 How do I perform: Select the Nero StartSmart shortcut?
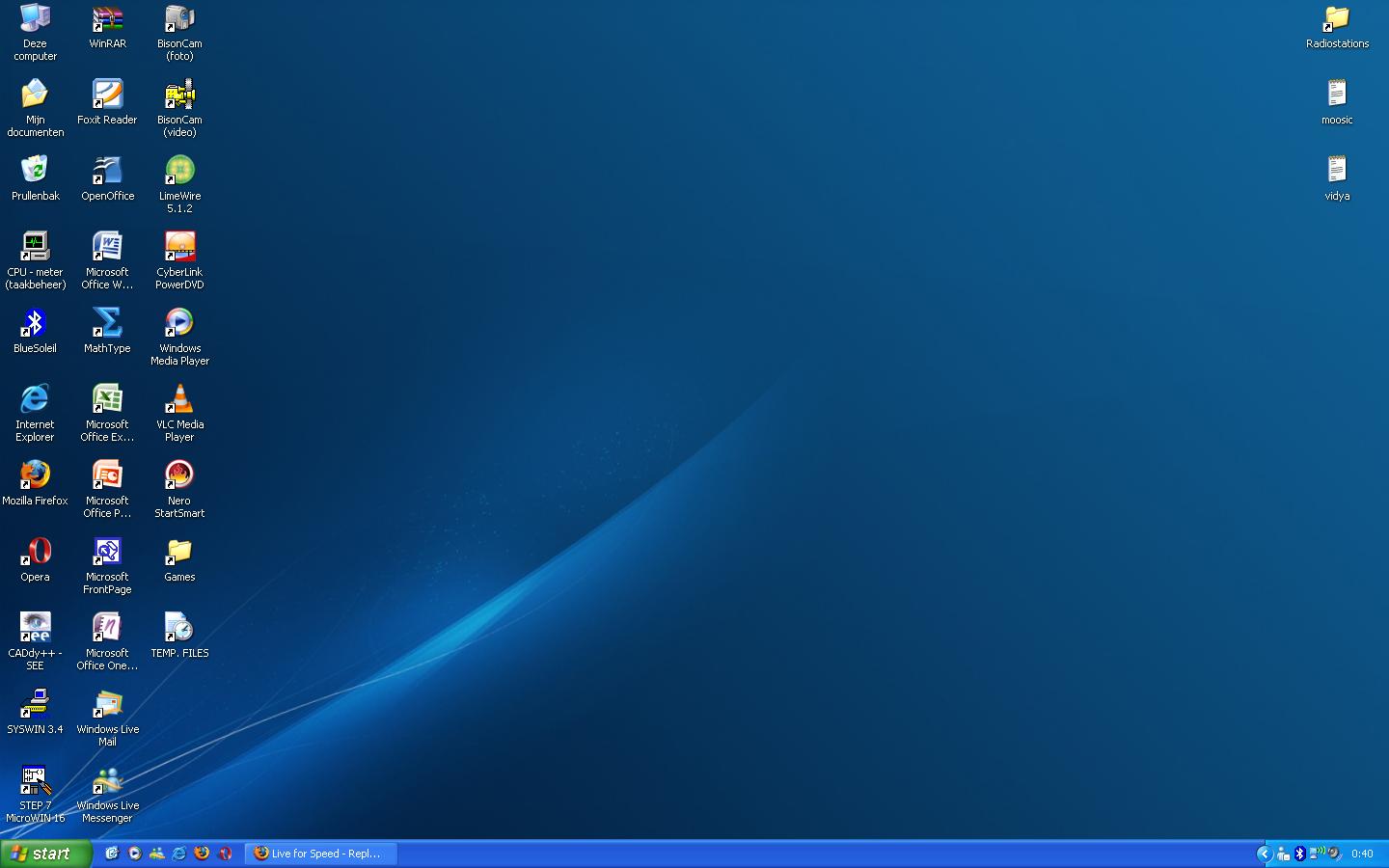click(x=179, y=489)
